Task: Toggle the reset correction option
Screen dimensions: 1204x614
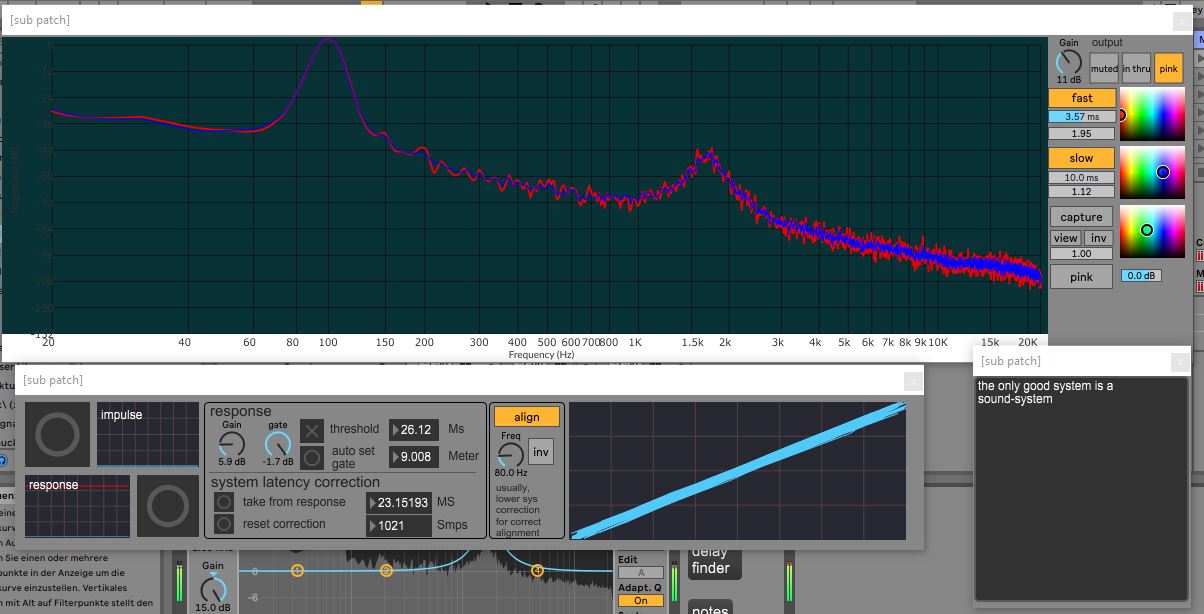Action: coord(225,524)
